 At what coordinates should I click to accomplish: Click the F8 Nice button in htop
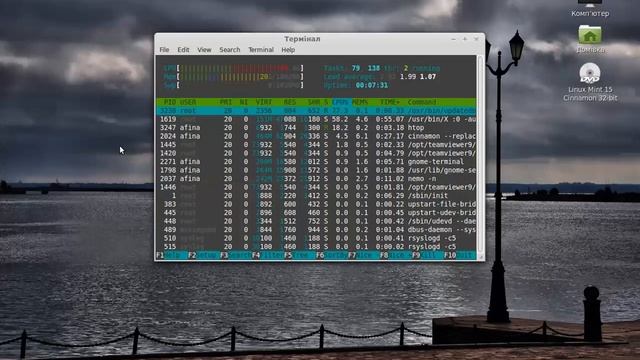(x=396, y=255)
